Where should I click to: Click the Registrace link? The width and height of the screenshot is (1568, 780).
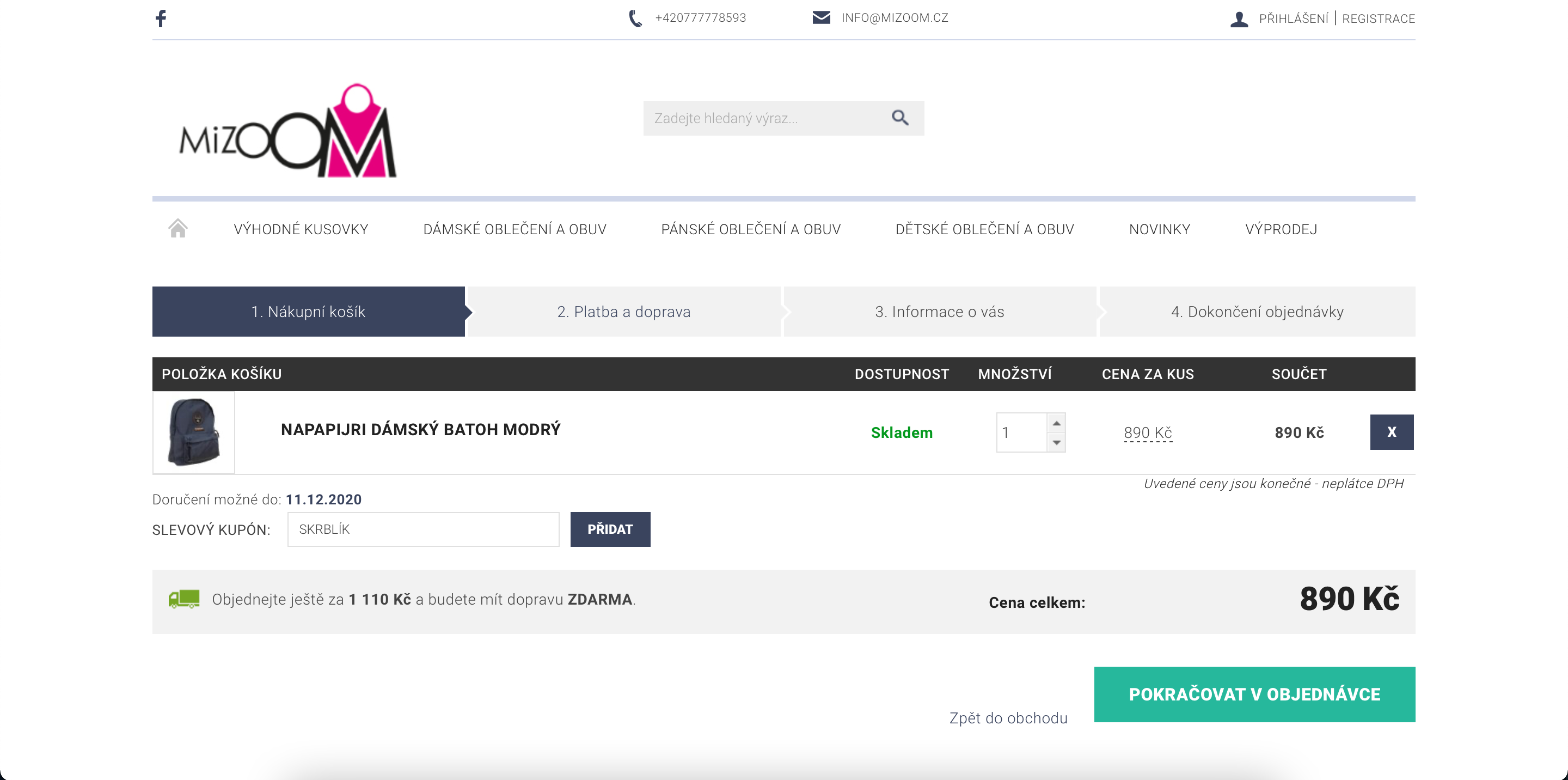pos(1378,19)
